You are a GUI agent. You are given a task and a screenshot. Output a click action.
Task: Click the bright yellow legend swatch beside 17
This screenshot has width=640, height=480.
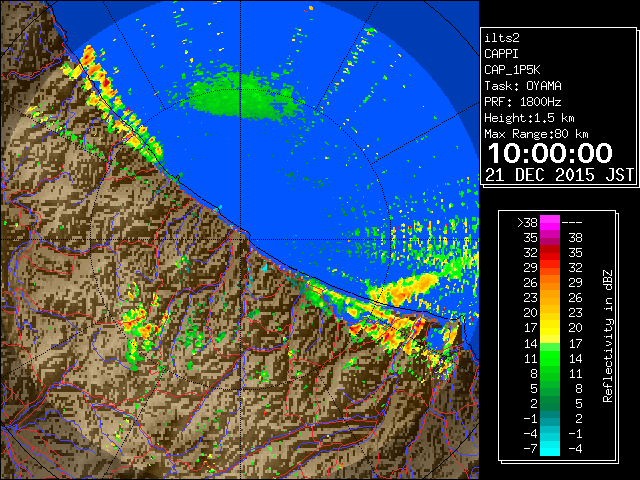[549, 328]
